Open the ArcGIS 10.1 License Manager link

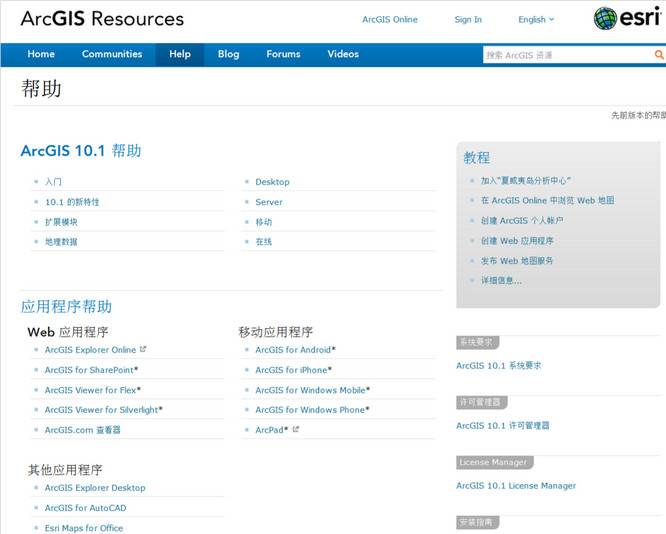pos(516,486)
